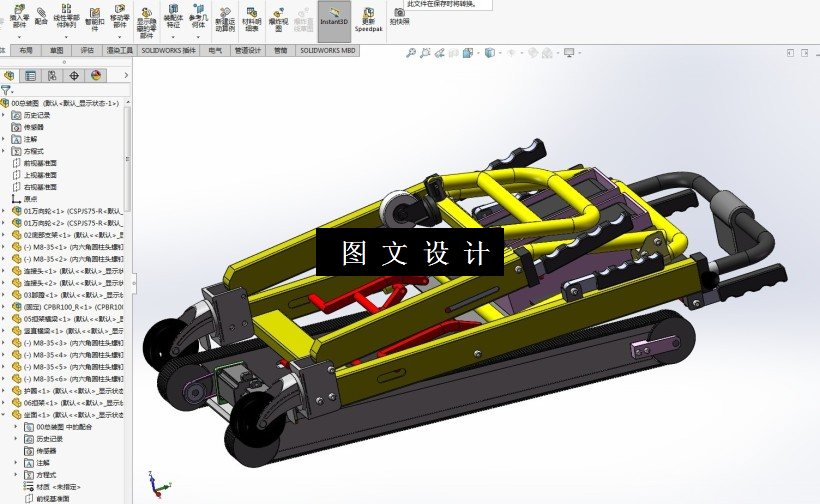Switch to the 布局 (Layout) tab
The image size is (820, 504).
26,50
